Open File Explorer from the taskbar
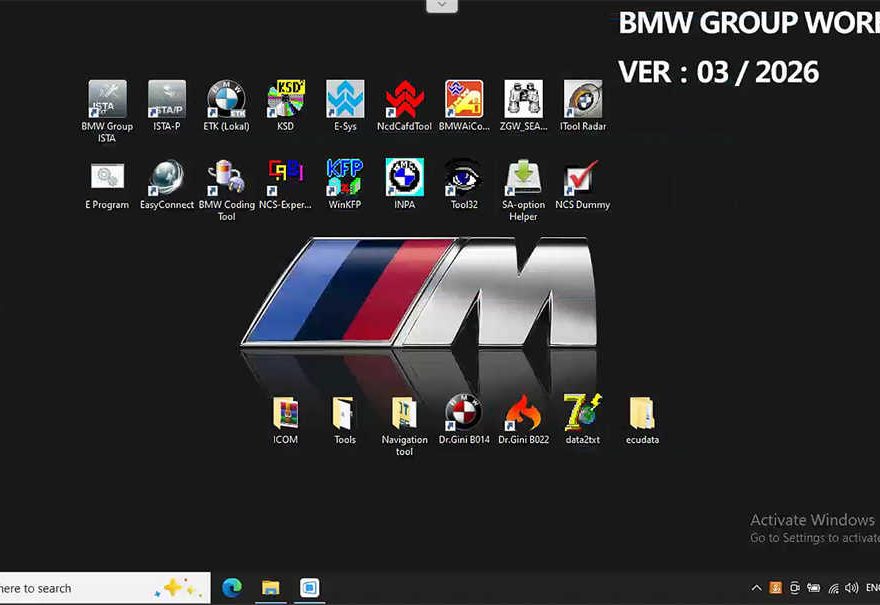This screenshot has height=605, width=880. click(271, 588)
